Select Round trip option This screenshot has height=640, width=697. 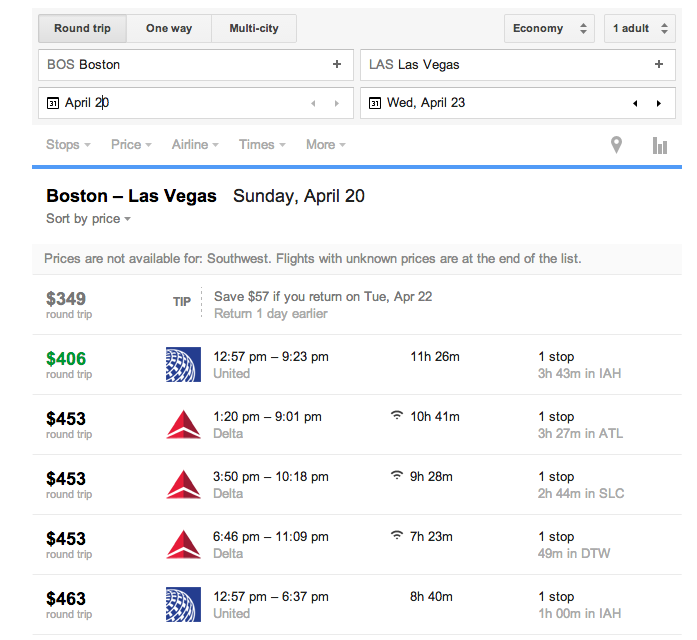pyautogui.click(x=82, y=28)
